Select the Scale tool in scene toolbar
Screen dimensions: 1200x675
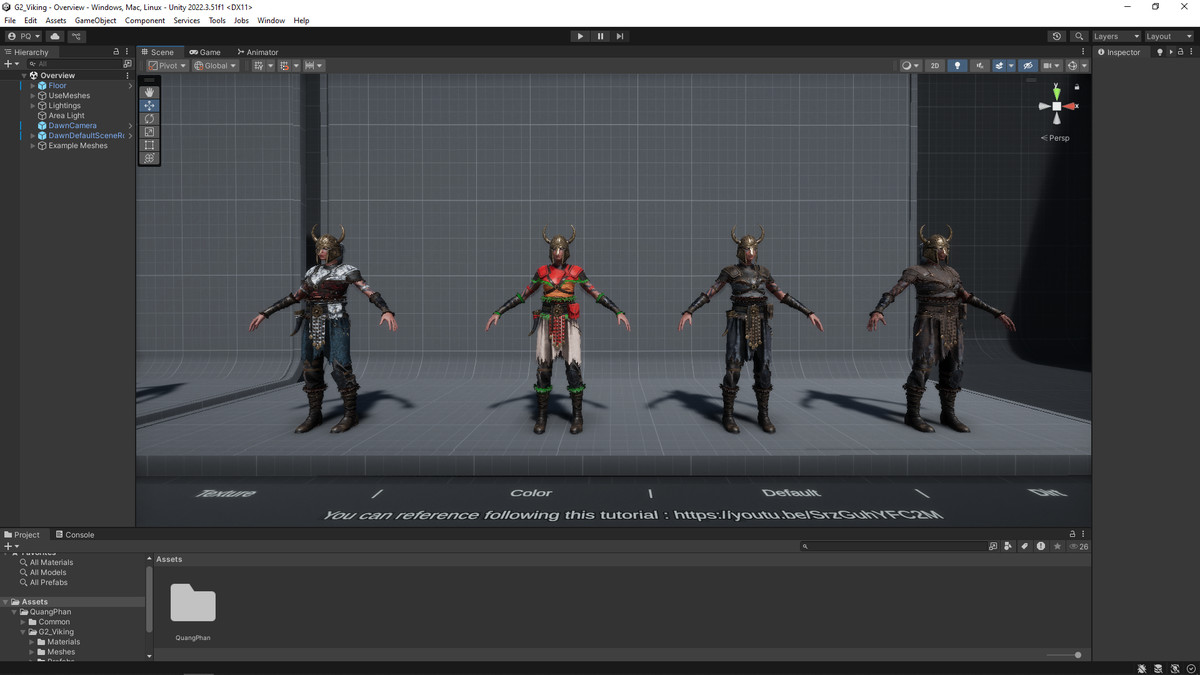point(149,132)
